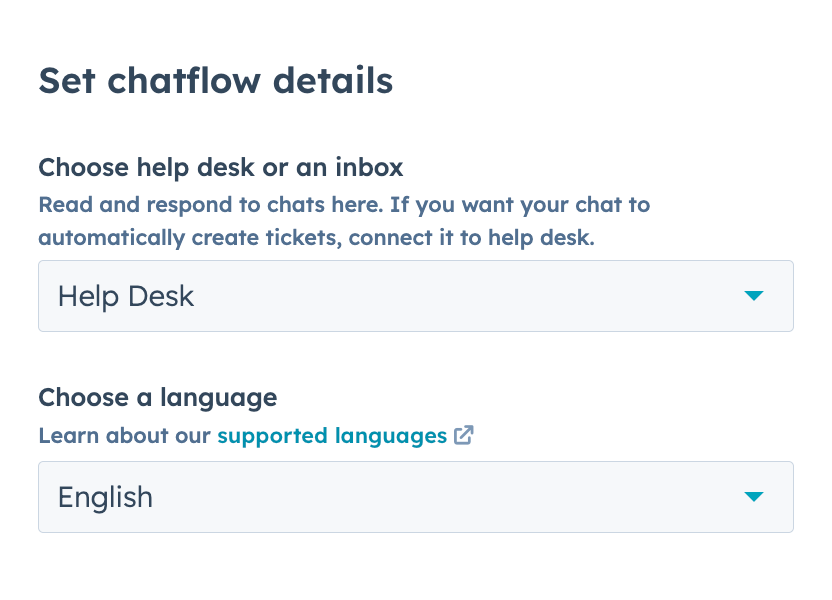Image resolution: width=832 pixels, height=600 pixels.
Task: Click the English text inside the language field
Action: tap(105, 497)
